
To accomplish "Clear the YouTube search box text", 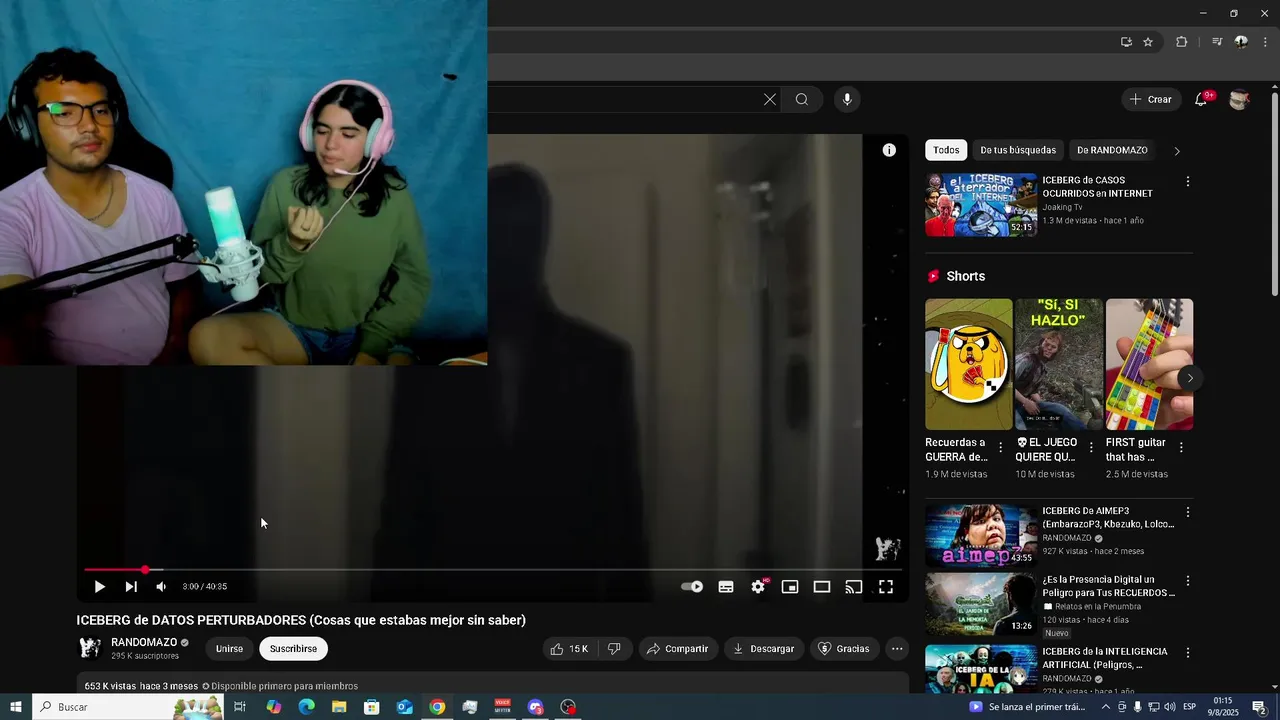I will [770, 99].
